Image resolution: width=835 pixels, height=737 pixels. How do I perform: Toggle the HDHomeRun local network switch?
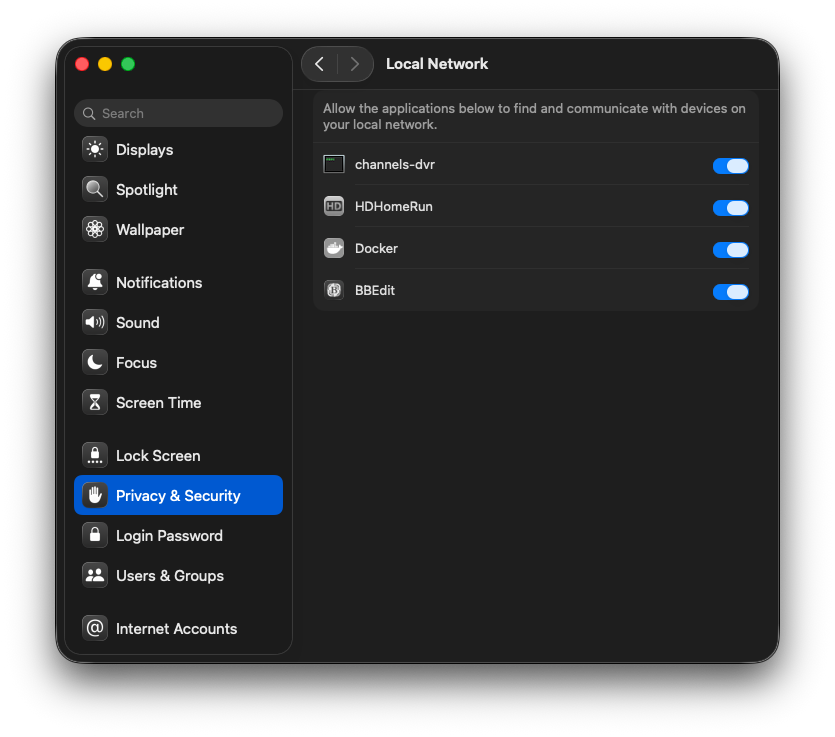click(730, 208)
